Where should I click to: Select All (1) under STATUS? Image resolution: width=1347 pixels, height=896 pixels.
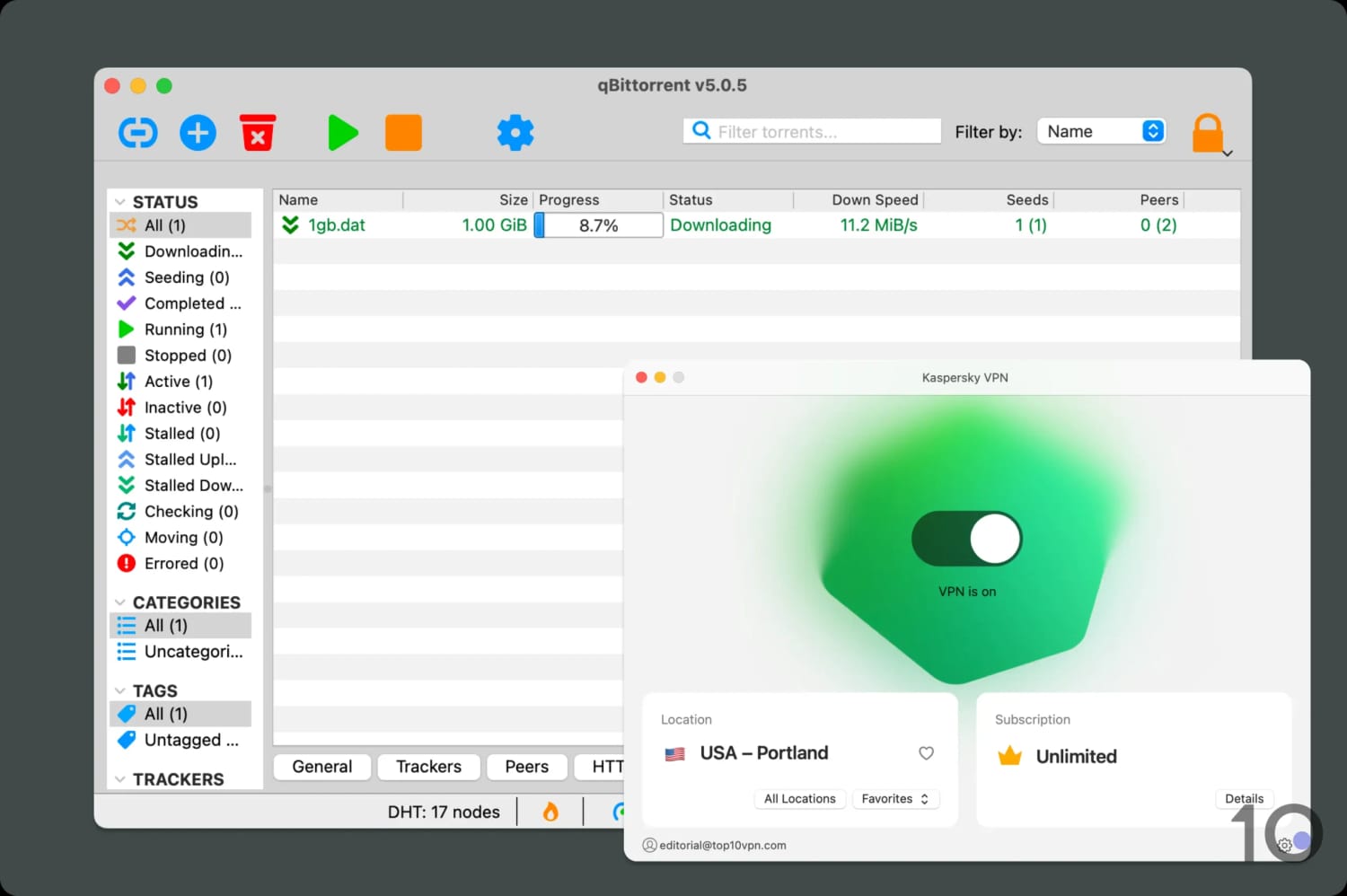point(180,225)
